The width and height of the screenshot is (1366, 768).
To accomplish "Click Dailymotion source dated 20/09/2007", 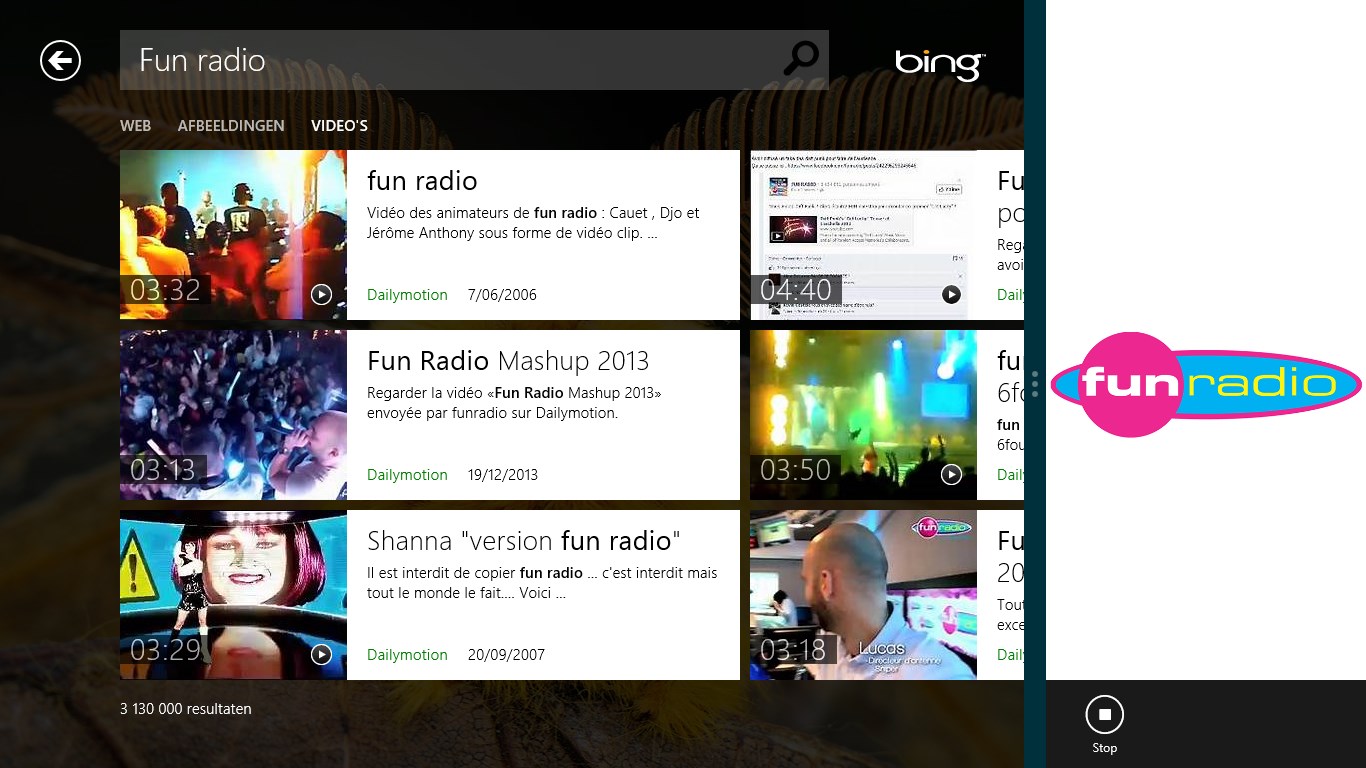I will tap(407, 654).
